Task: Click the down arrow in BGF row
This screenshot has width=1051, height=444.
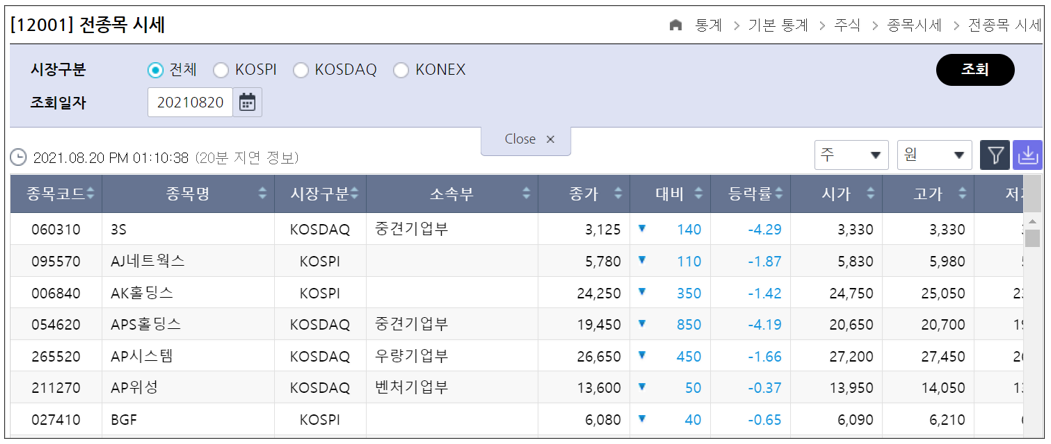Action: coord(642,419)
